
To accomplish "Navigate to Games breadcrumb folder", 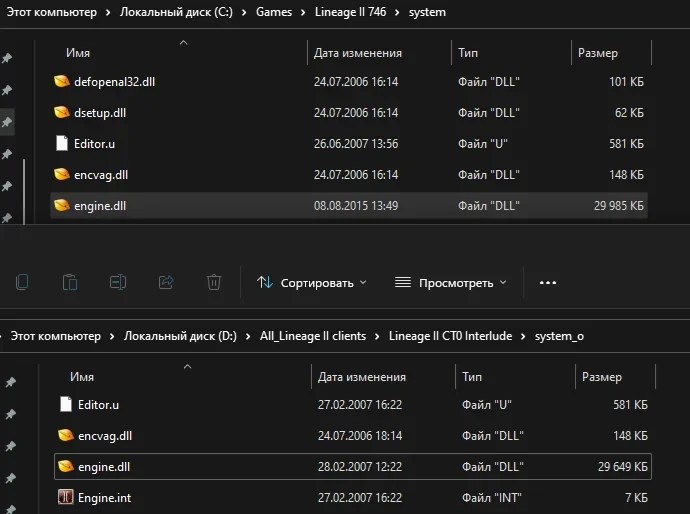I will pyautogui.click(x=274, y=12).
